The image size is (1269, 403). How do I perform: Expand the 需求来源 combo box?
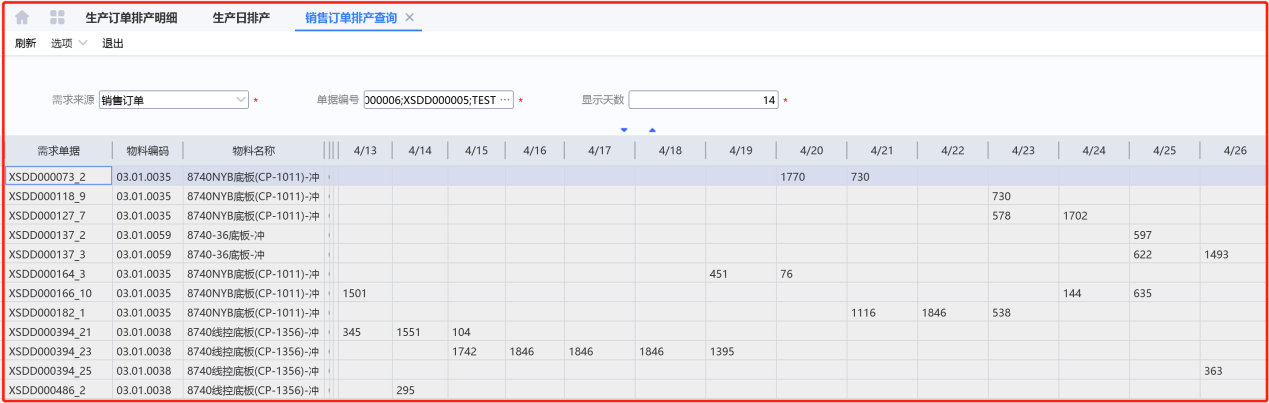click(x=241, y=100)
